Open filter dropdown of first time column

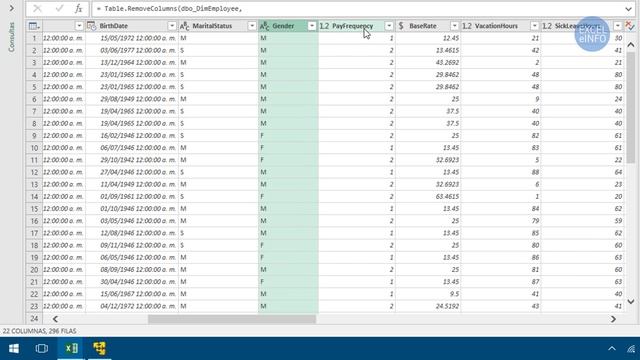pyautogui.click(x=79, y=26)
